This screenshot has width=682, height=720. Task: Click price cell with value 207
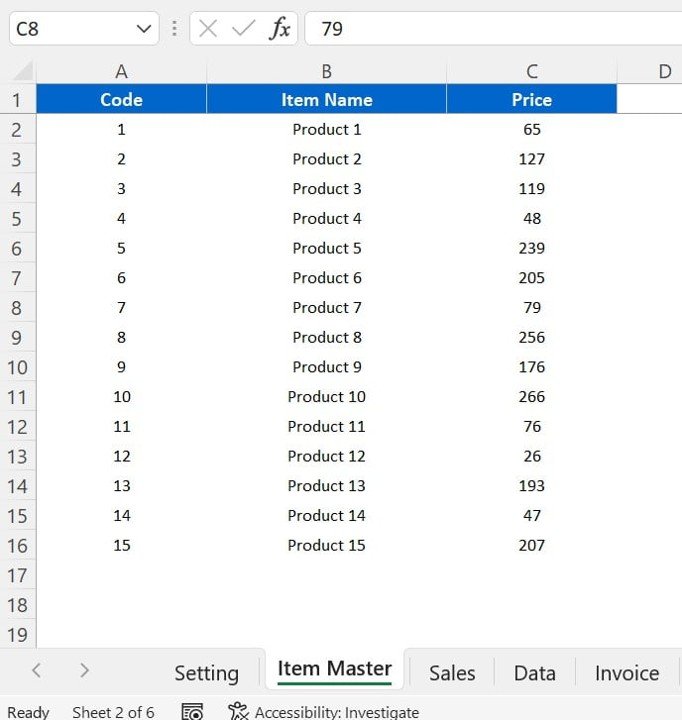pos(532,545)
